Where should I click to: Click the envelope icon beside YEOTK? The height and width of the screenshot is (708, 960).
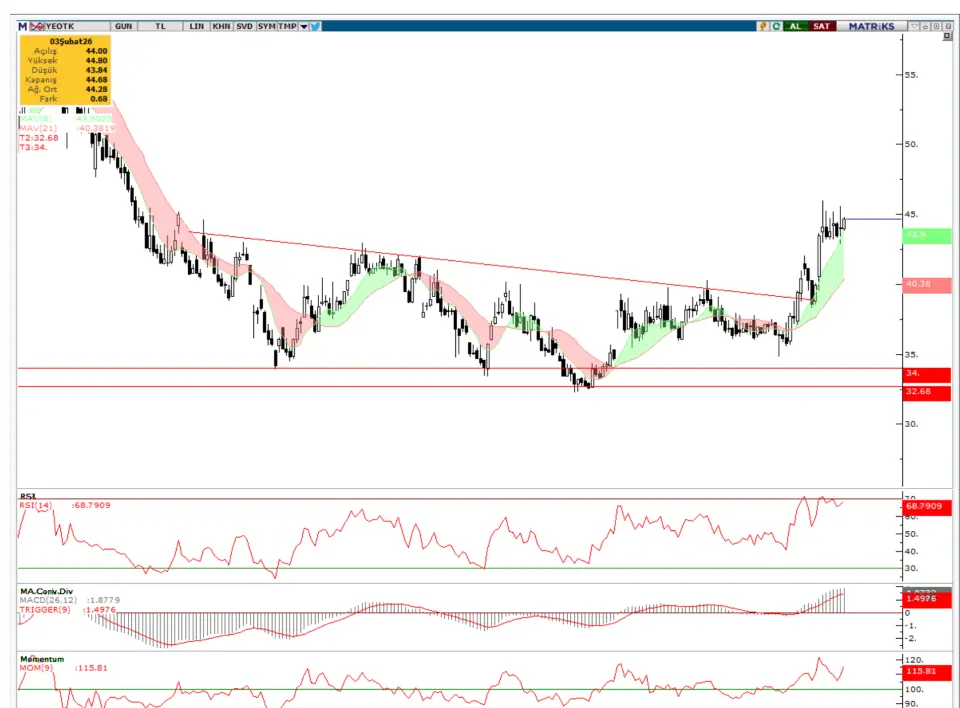click(x=36, y=25)
